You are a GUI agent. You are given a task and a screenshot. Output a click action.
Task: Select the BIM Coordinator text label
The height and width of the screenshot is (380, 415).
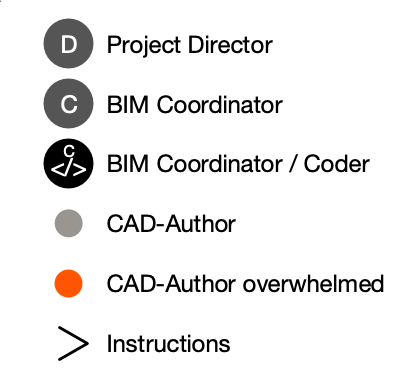(195, 105)
